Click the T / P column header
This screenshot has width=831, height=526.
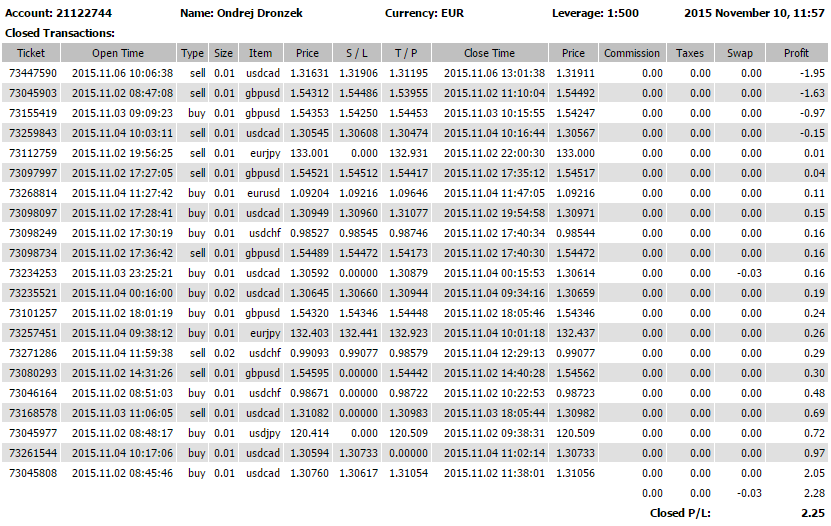tap(406, 53)
